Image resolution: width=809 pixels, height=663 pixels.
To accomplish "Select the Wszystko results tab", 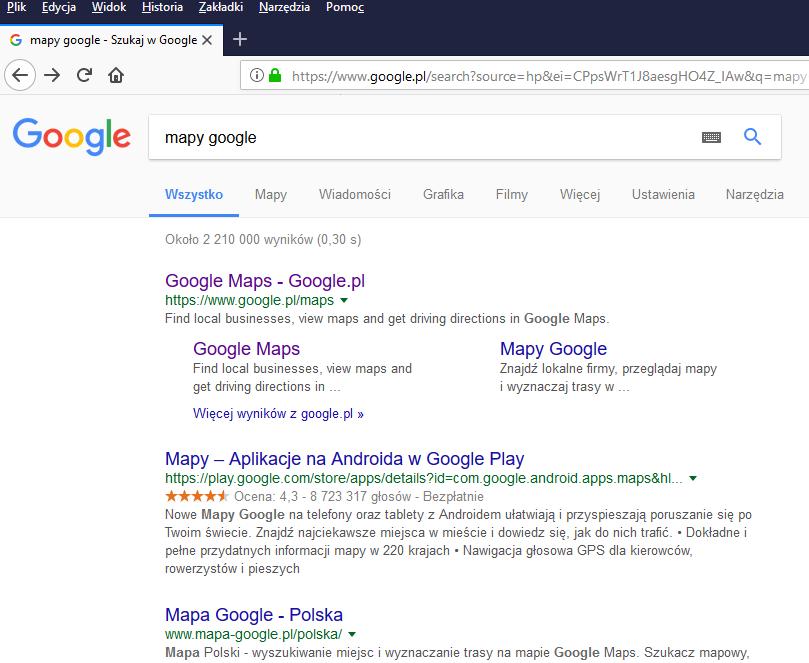I will point(194,195).
